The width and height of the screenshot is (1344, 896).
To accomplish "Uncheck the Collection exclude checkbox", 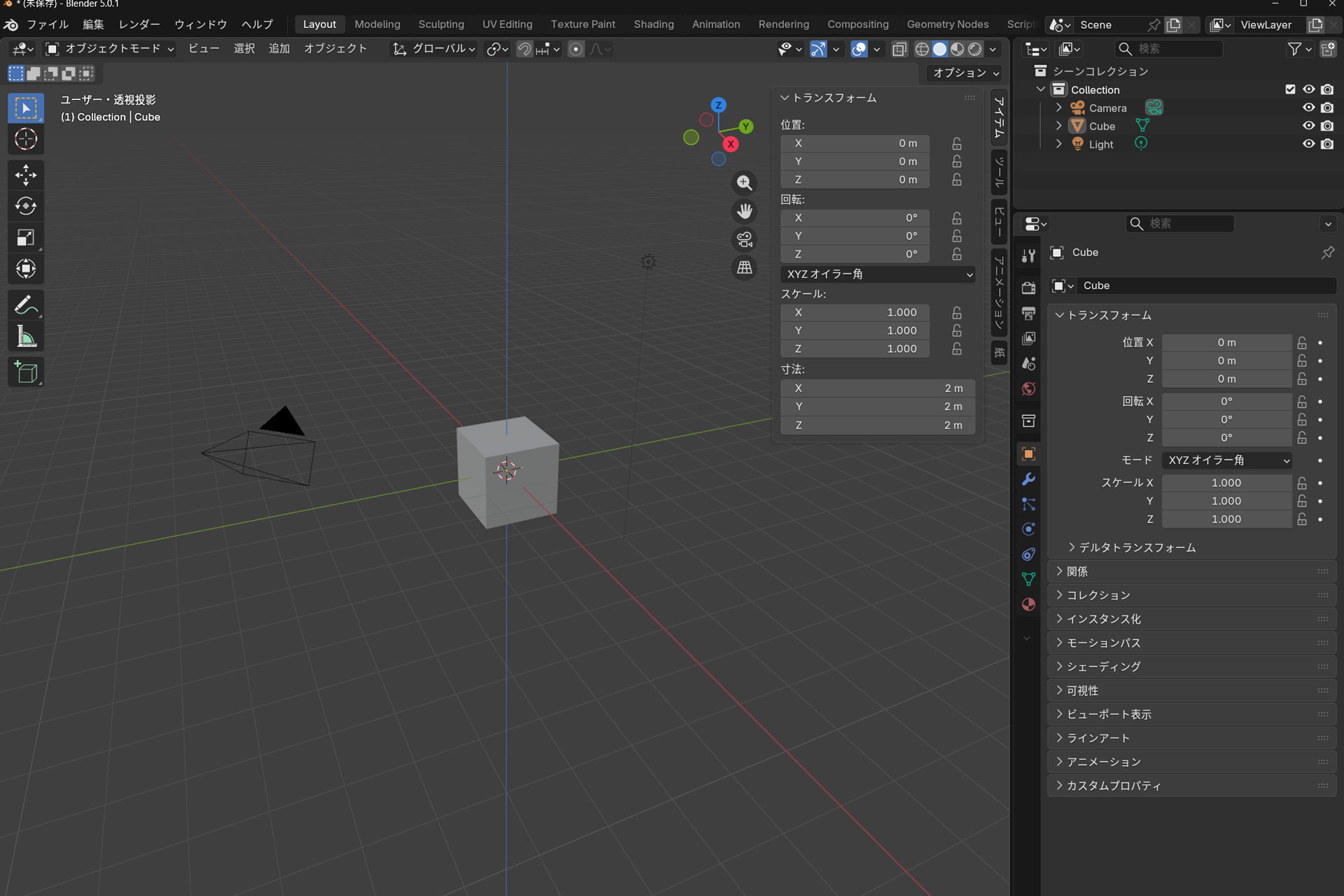I will click(1290, 90).
